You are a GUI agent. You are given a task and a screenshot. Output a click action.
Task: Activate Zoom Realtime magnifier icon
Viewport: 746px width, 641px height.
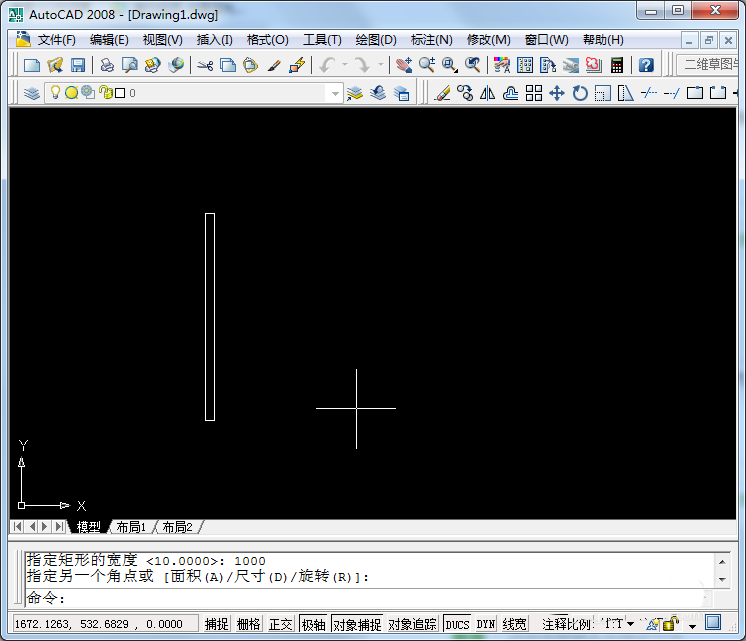coord(427,65)
